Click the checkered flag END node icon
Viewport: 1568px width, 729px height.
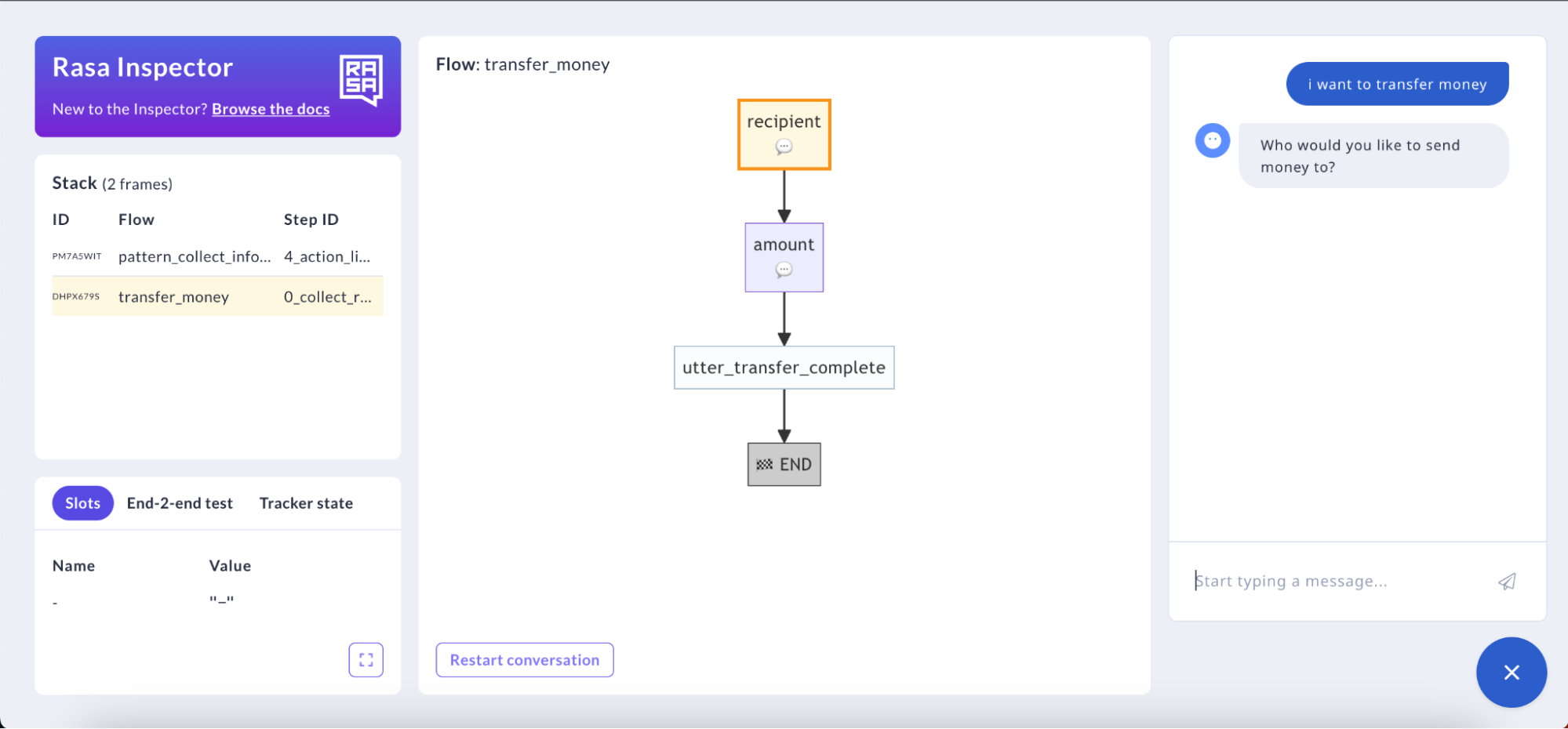point(765,463)
